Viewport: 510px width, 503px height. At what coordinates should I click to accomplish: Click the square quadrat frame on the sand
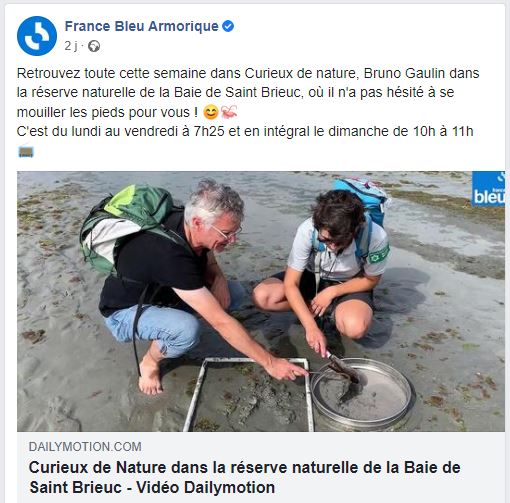pyautogui.click(x=248, y=395)
